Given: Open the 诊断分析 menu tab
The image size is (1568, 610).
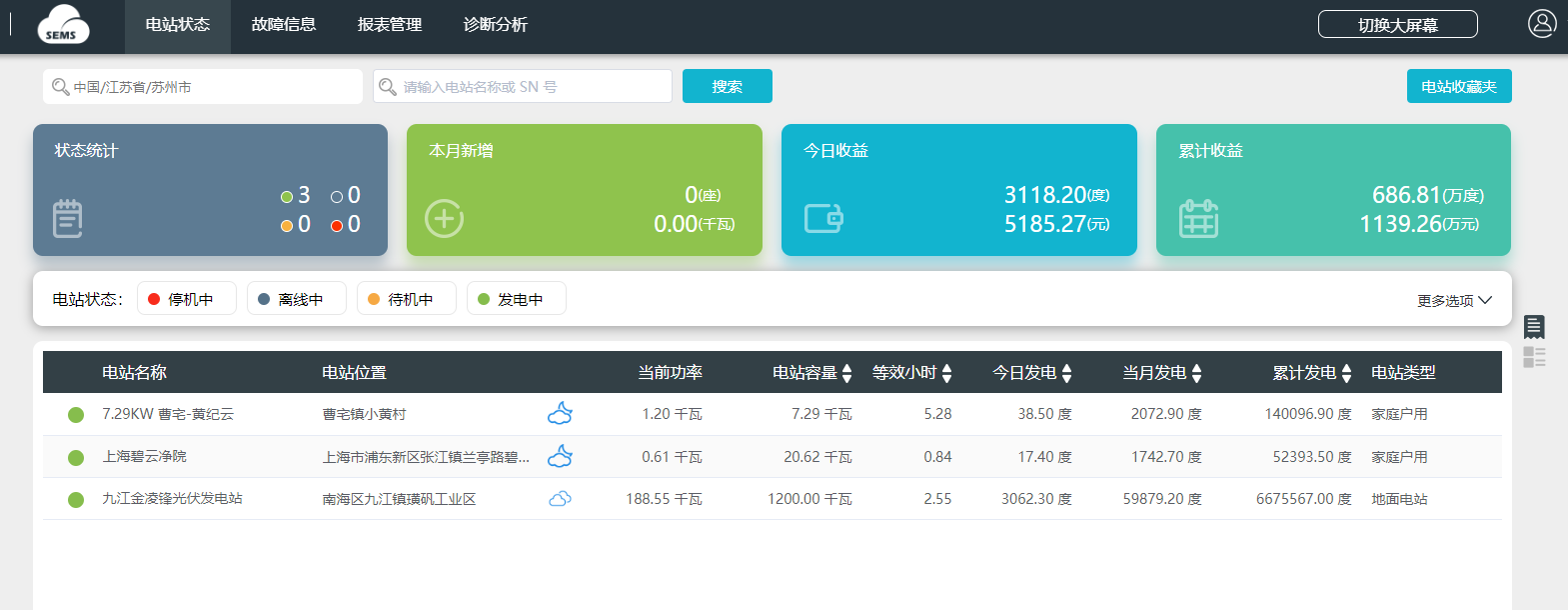Looking at the screenshot, I should click(496, 25).
